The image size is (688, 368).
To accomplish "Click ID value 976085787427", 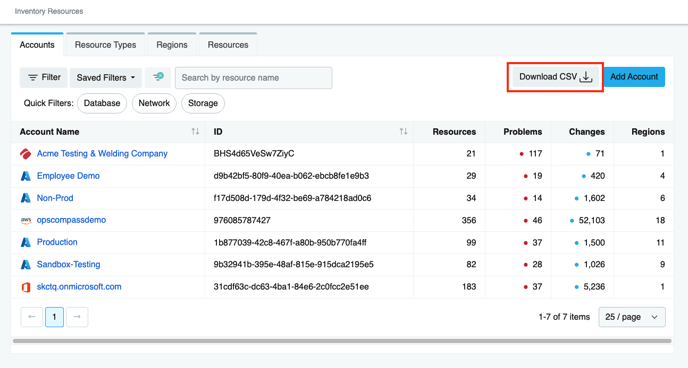I will (x=242, y=220).
